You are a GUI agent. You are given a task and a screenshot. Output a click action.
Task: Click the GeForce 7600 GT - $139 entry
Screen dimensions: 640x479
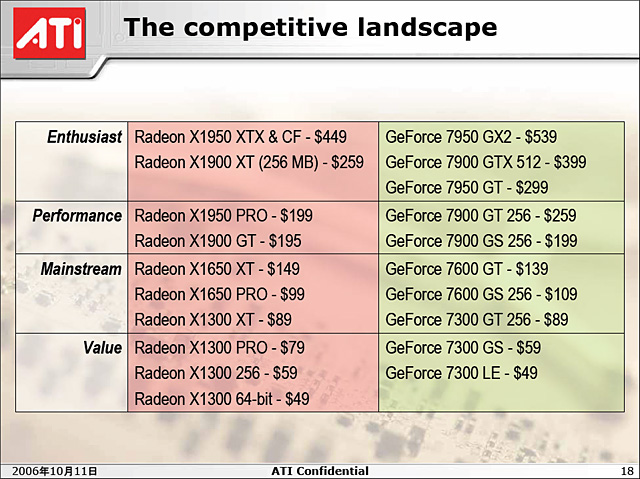click(x=468, y=268)
